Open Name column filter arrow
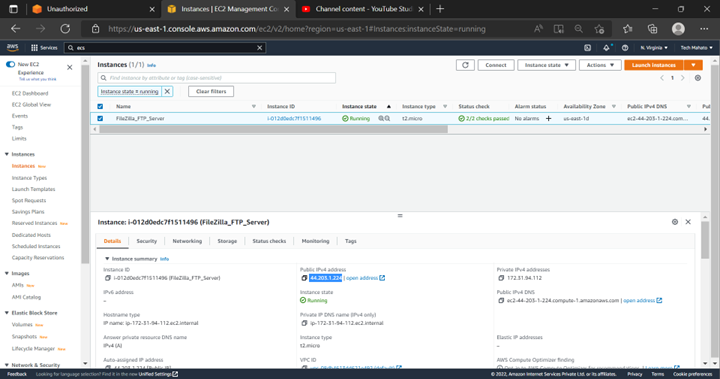 click(253, 107)
